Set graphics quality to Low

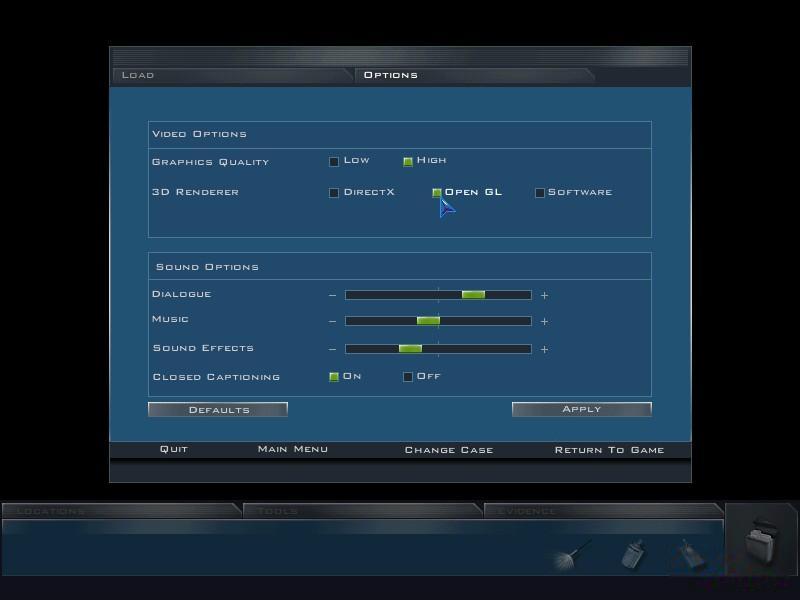[334, 162]
